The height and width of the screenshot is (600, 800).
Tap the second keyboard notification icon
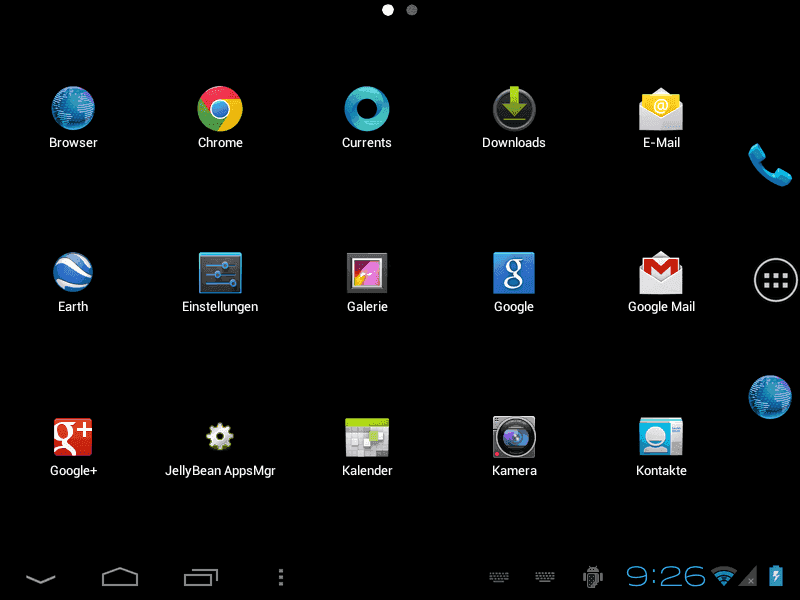(545, 577)
